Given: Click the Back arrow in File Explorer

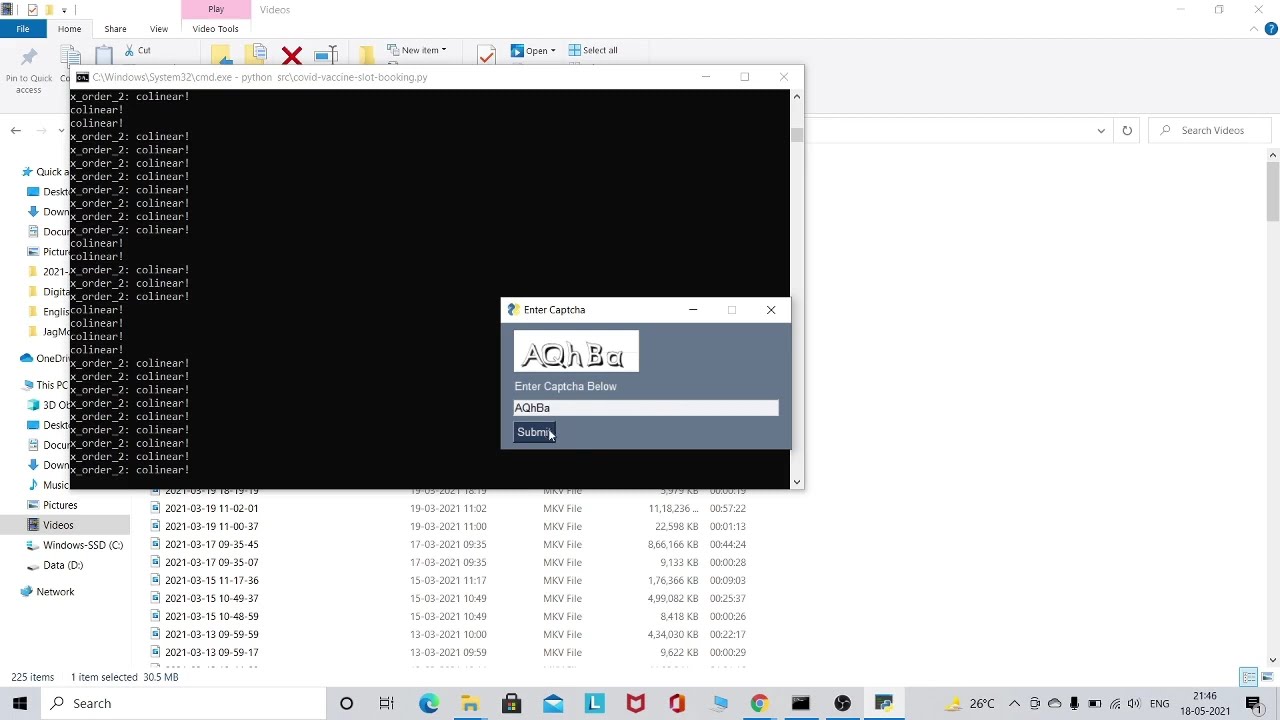Looking at the screenshot, I should [16, 130].
